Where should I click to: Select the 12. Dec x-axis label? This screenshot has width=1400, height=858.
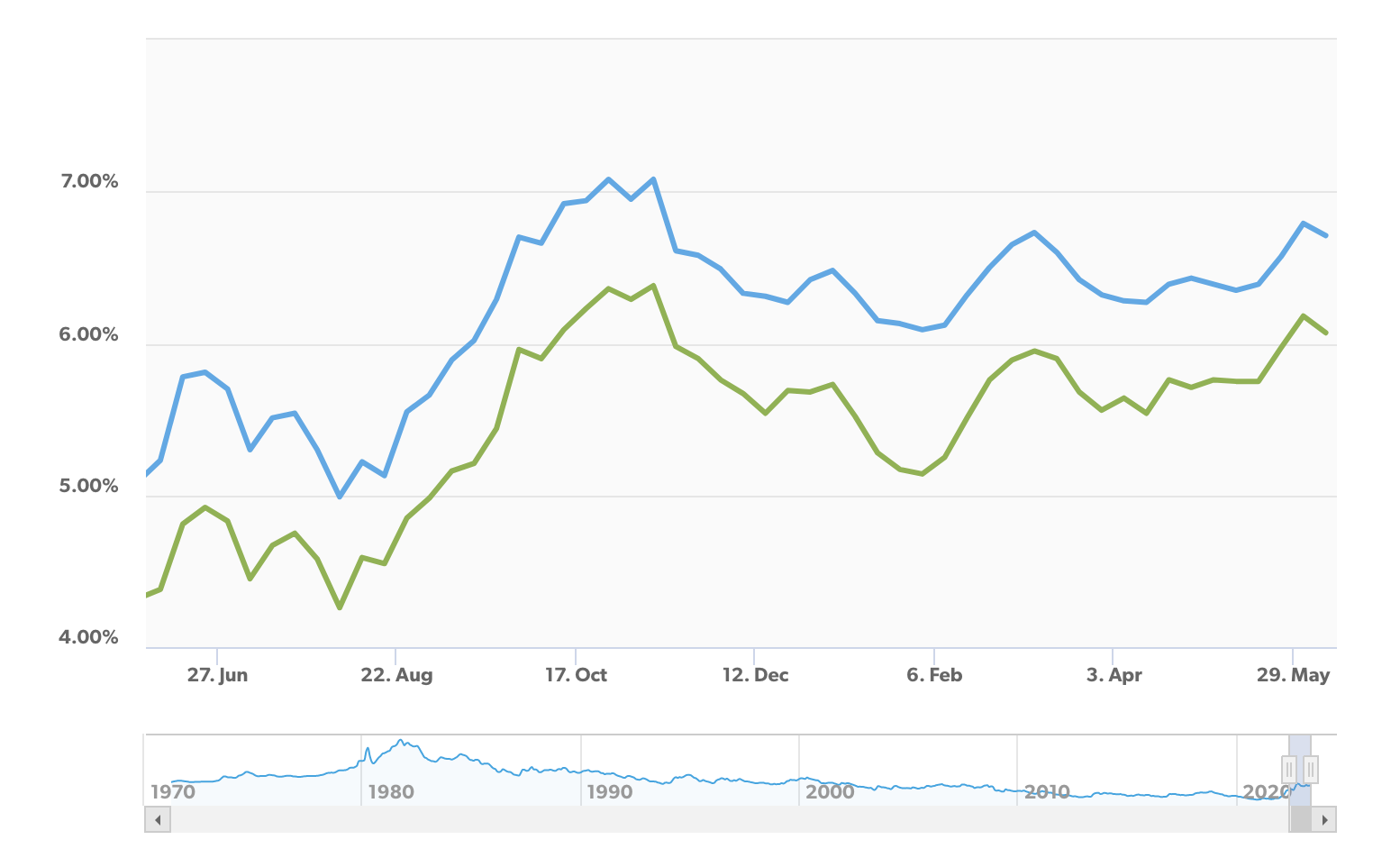[x=755, y=675]
